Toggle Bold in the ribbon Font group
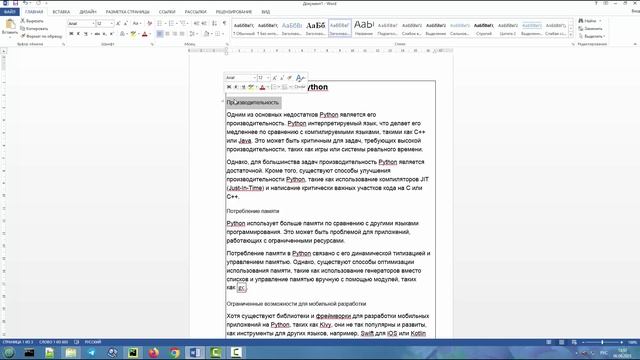Viewport: 640px width, 360px height. coord(71,34)
